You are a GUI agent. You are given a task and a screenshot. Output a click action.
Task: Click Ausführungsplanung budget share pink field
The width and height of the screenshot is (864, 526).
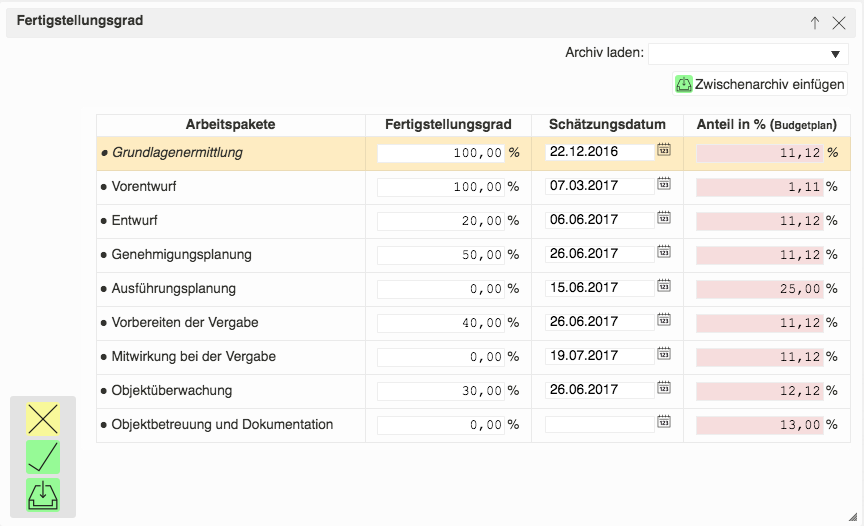click(759, 289)
